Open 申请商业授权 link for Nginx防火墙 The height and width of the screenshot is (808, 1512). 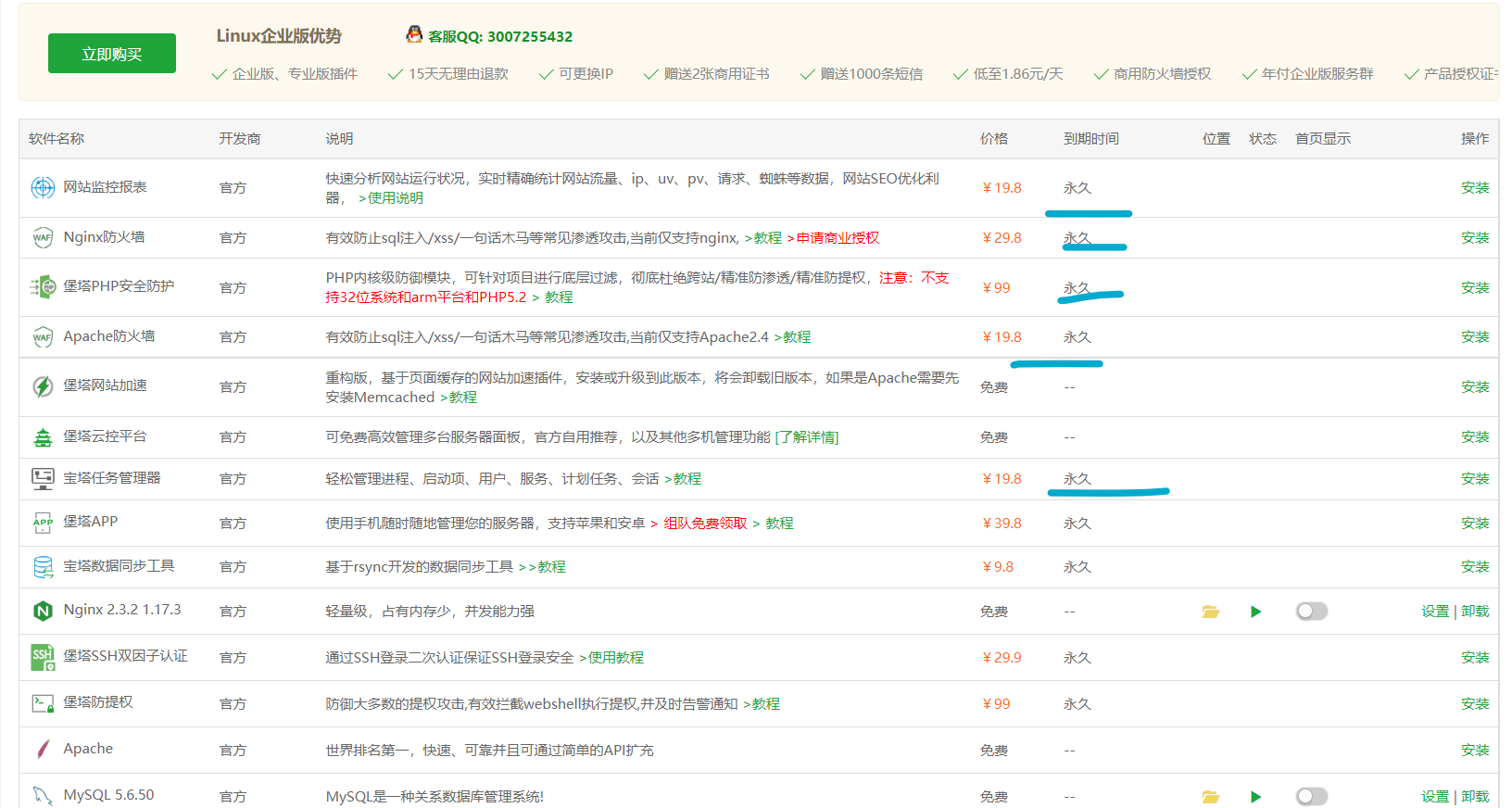pos(838,238)
